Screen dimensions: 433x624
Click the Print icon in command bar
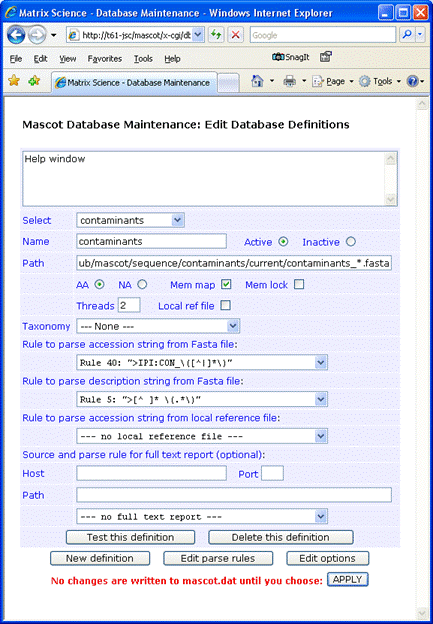[289, 81]
